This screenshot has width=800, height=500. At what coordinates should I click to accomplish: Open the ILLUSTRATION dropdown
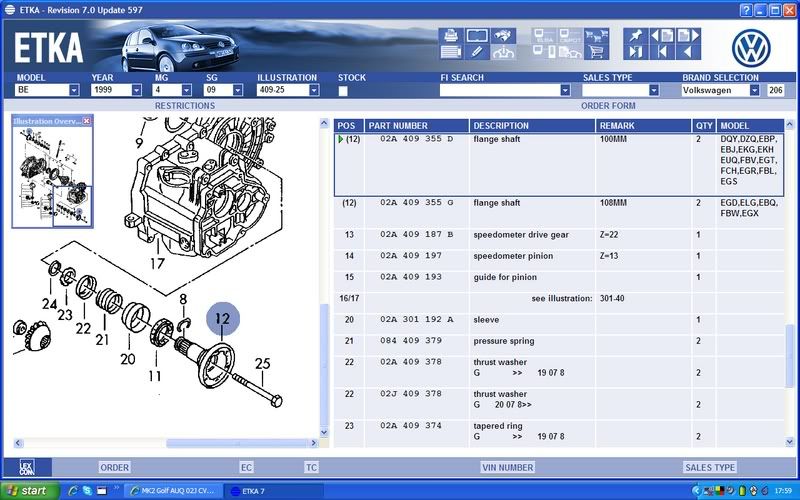pos(314,90)
